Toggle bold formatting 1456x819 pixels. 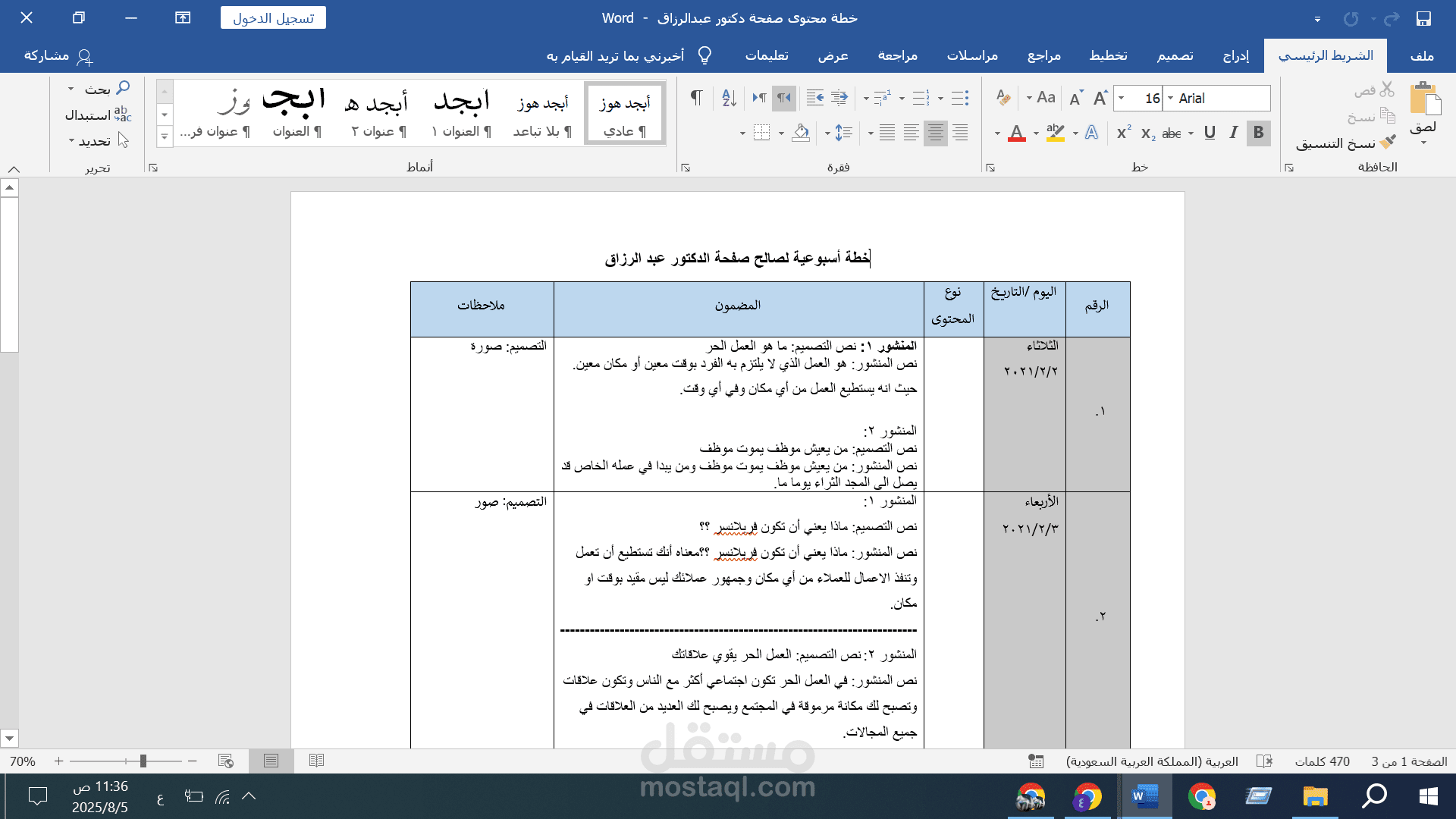[1258, 133]
